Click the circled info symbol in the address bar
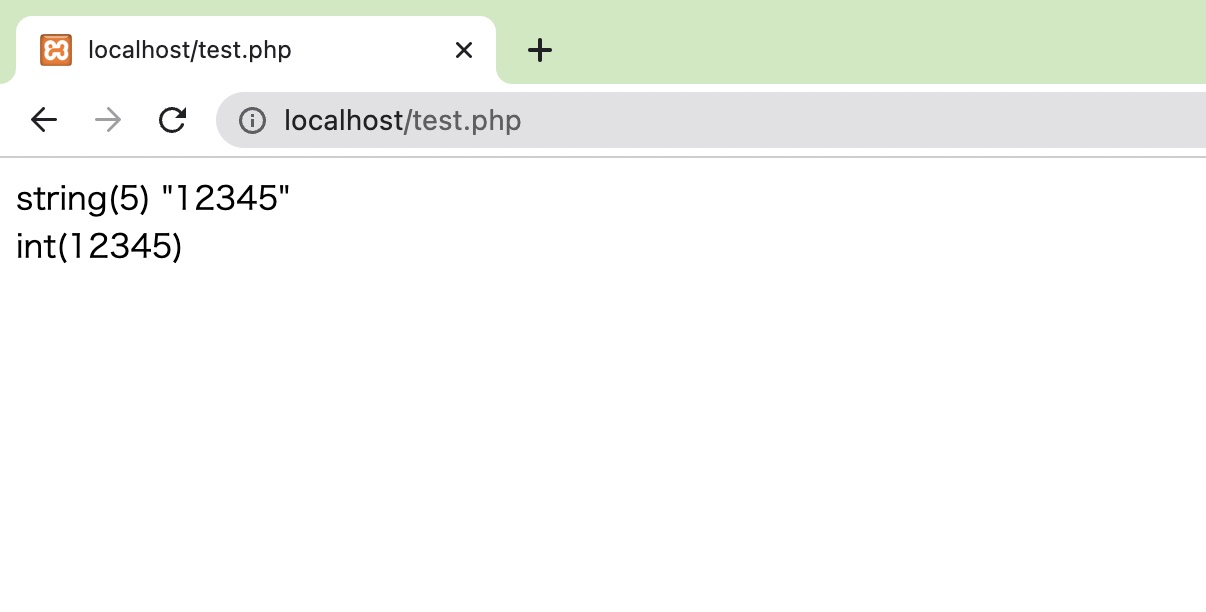This screenshot has height=612, width=1206. [x=253, y=120]
